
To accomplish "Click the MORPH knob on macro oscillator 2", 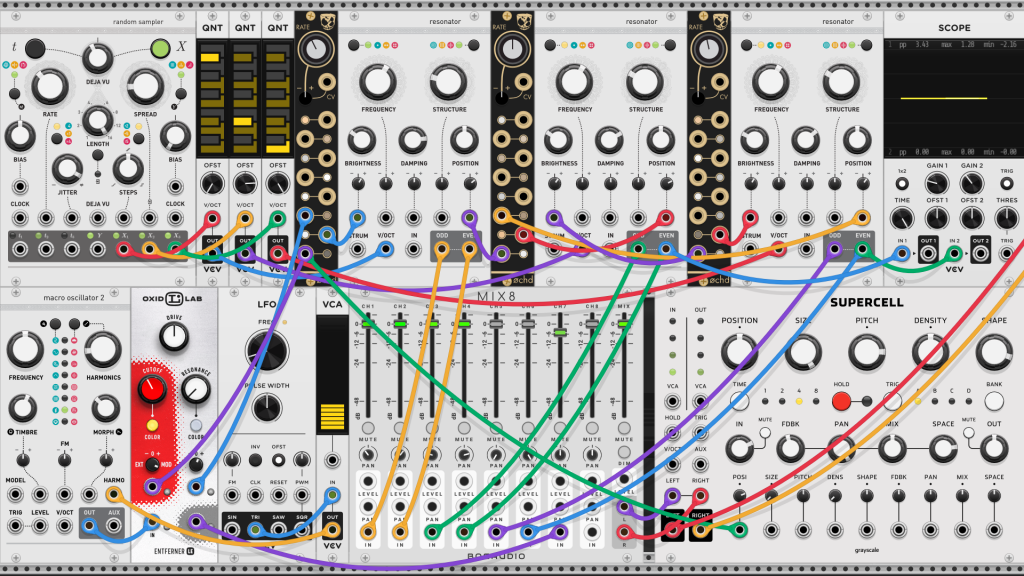I will coord(104,409).
